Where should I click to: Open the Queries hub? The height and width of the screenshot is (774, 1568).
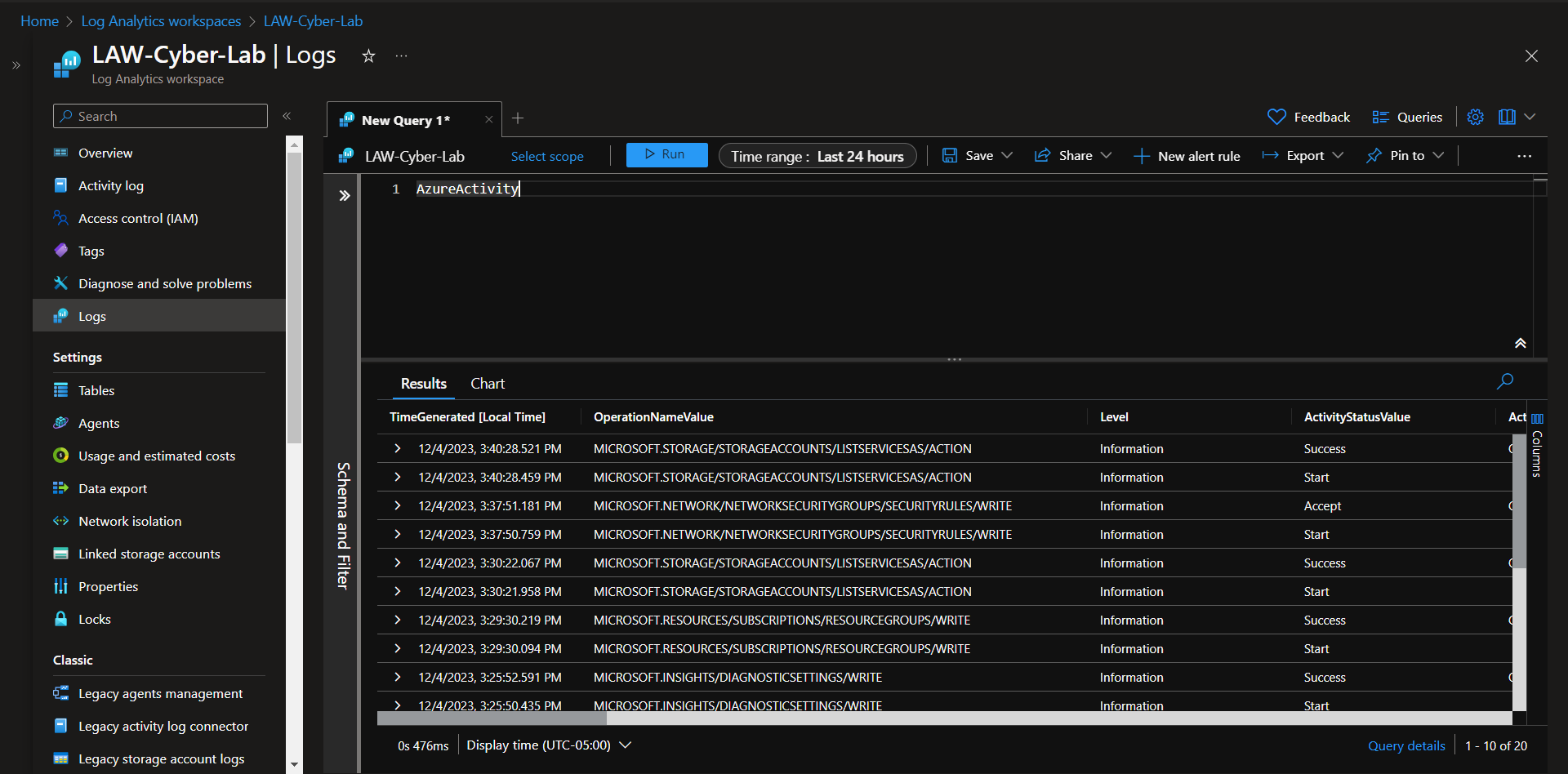(1407, 117)
